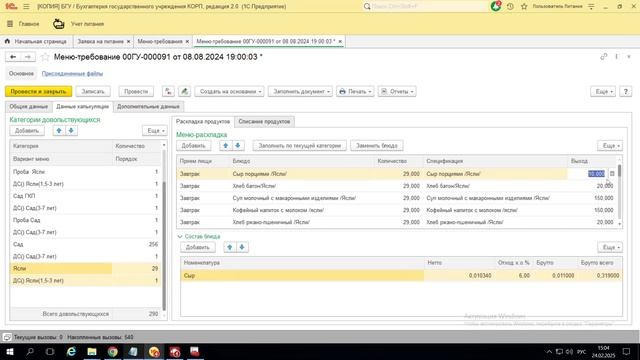Select Проба Ясли category row
The width and height of the screenshot is (640, 360).
85,172
